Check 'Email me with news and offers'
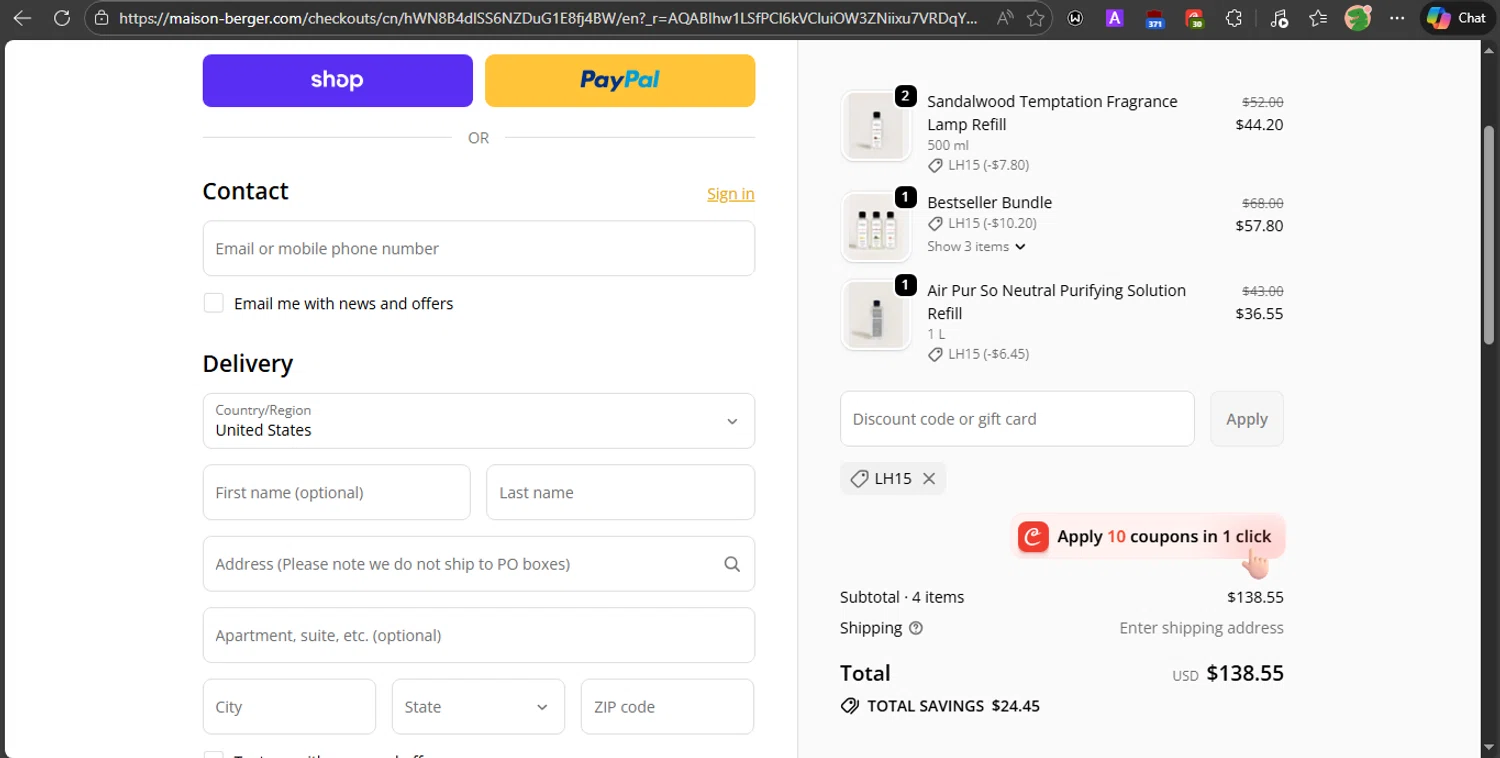1500x758 pixels. [x=214, y=303]
